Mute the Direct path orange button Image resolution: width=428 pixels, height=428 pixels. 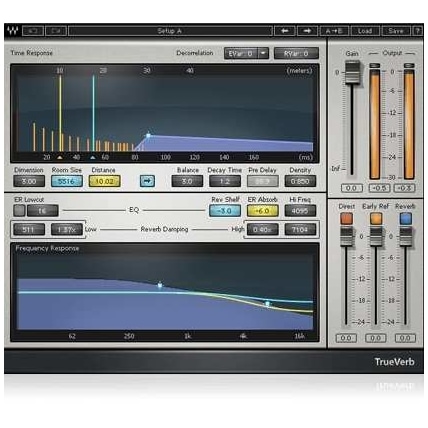pyautogui.click(x=346, y=219)
